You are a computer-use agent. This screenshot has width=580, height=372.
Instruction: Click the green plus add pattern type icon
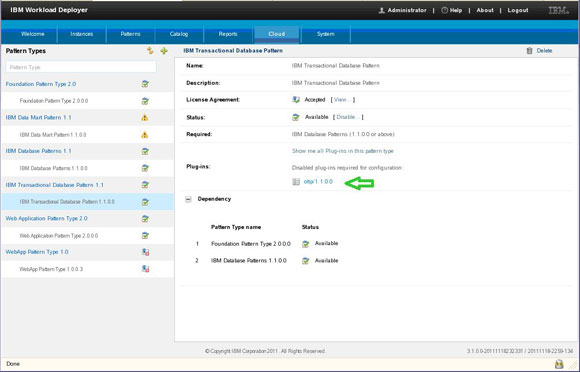click(x=164, y=51)
